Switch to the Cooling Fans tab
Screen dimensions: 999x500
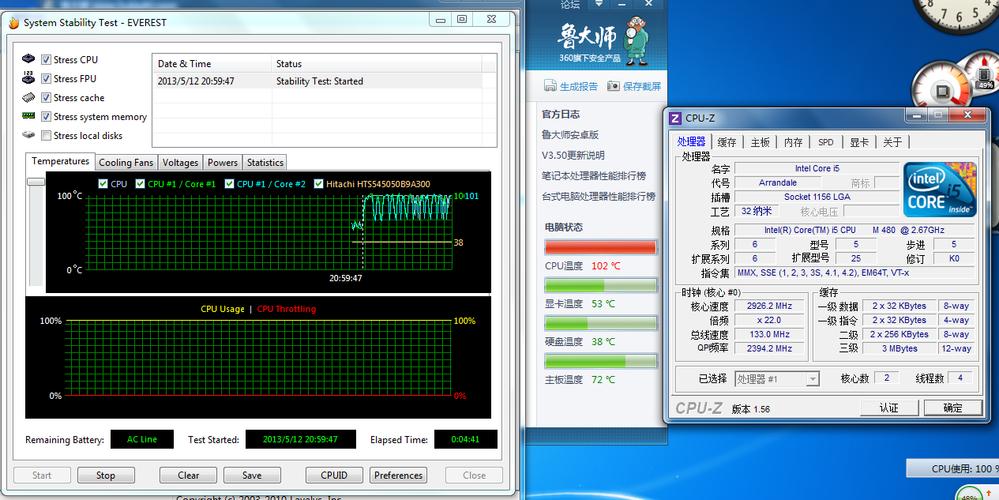[126, 162]
